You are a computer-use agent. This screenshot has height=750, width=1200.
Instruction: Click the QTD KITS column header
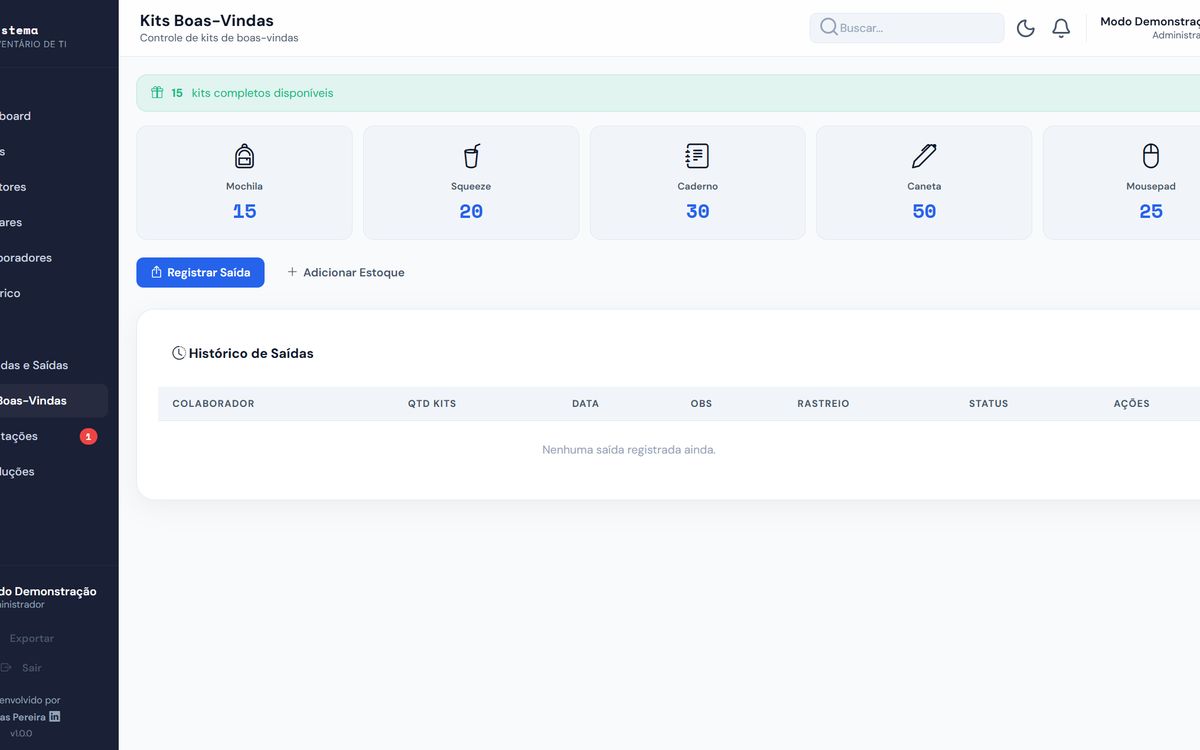[432, 404]
